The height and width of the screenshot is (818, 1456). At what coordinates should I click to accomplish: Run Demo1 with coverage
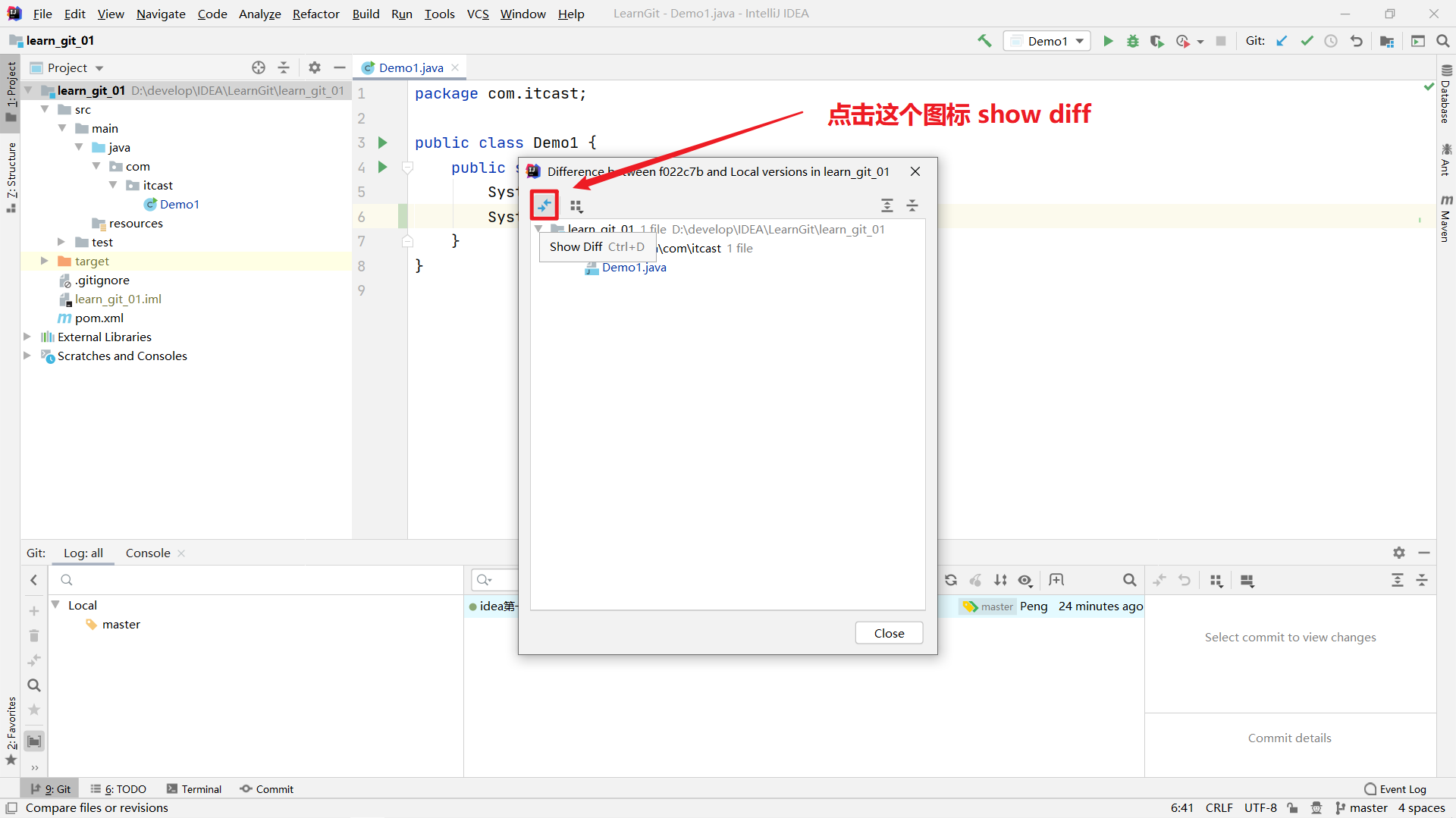pyautogui.click(x=1156, y=41)
